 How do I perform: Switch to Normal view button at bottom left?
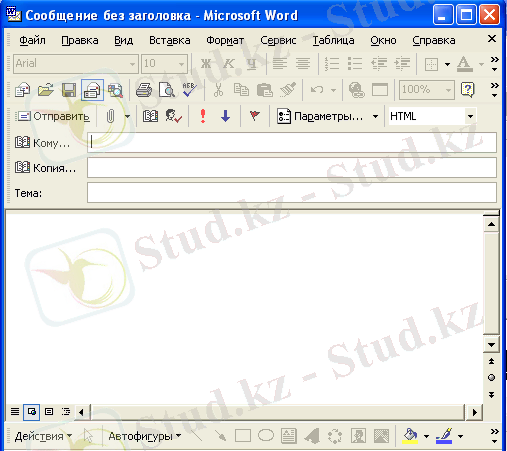point(15,412)
